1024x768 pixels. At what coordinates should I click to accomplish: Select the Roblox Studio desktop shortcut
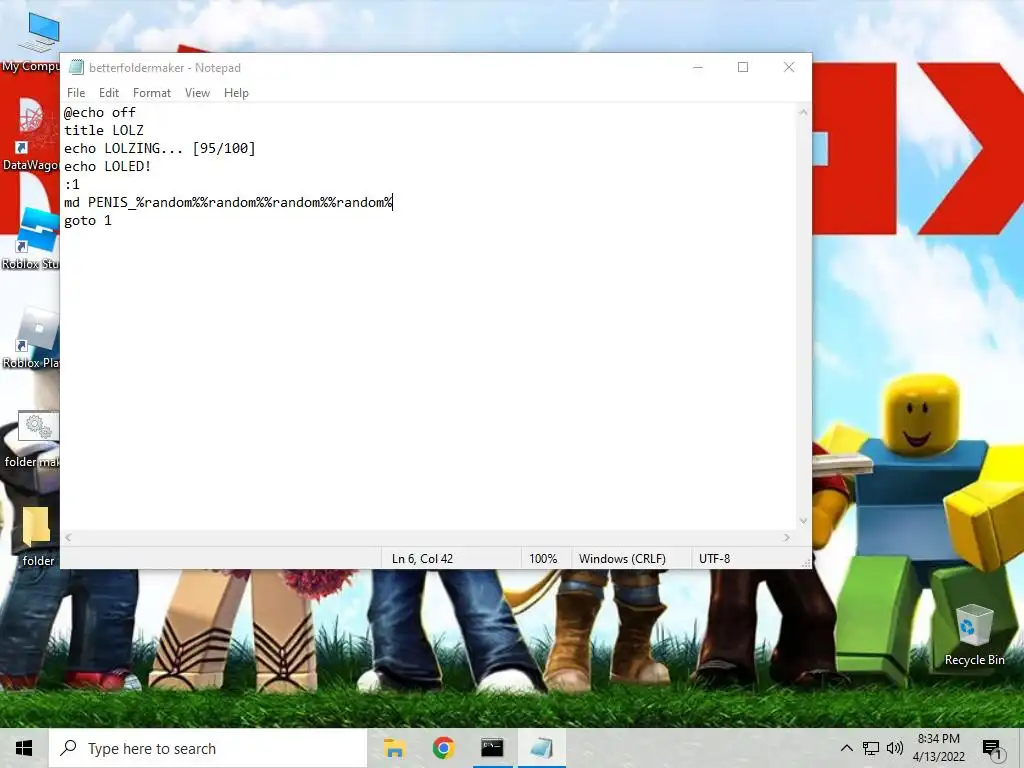tap(30, 238)
